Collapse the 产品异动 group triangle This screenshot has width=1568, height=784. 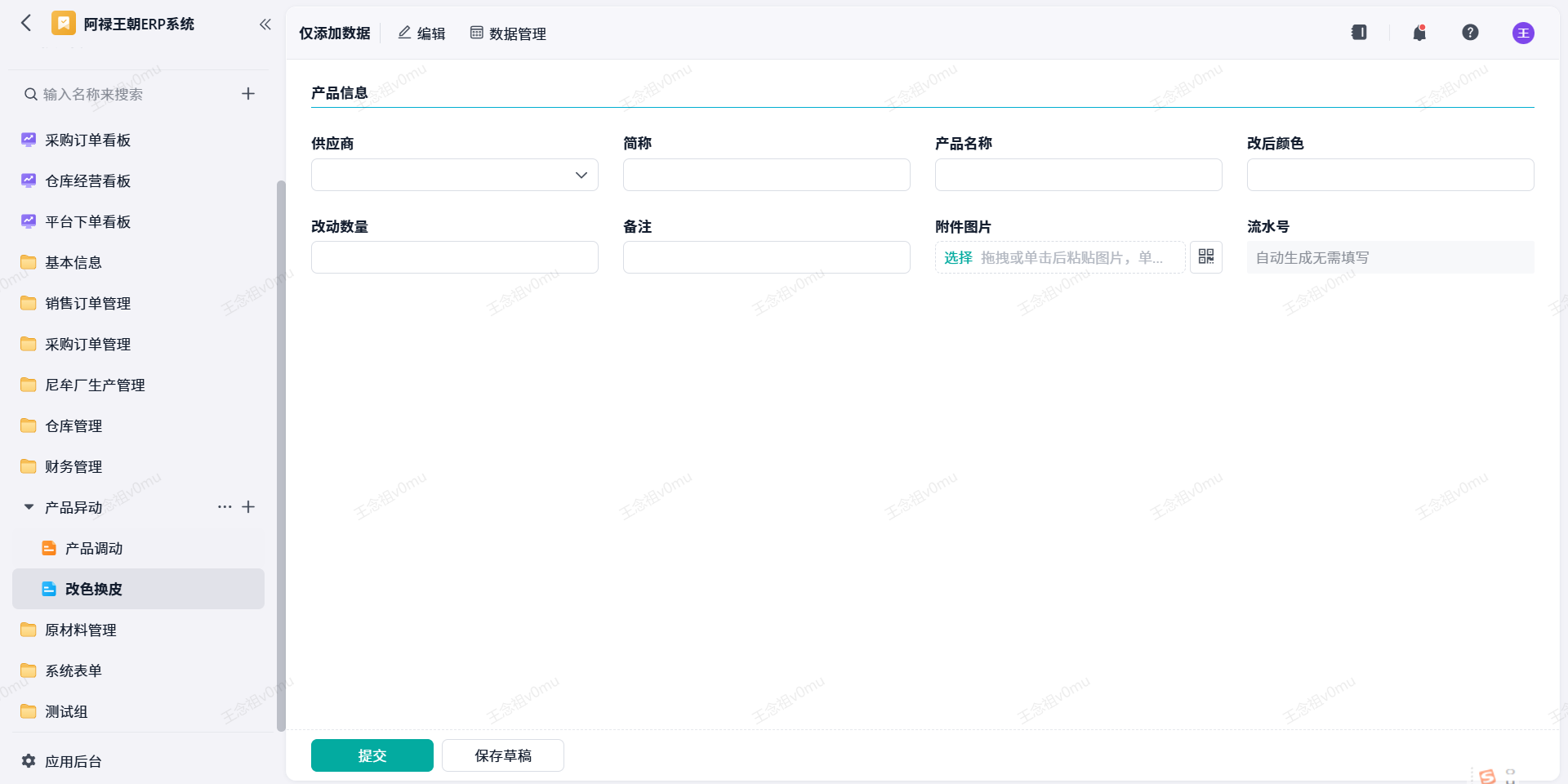click(29, 507)
